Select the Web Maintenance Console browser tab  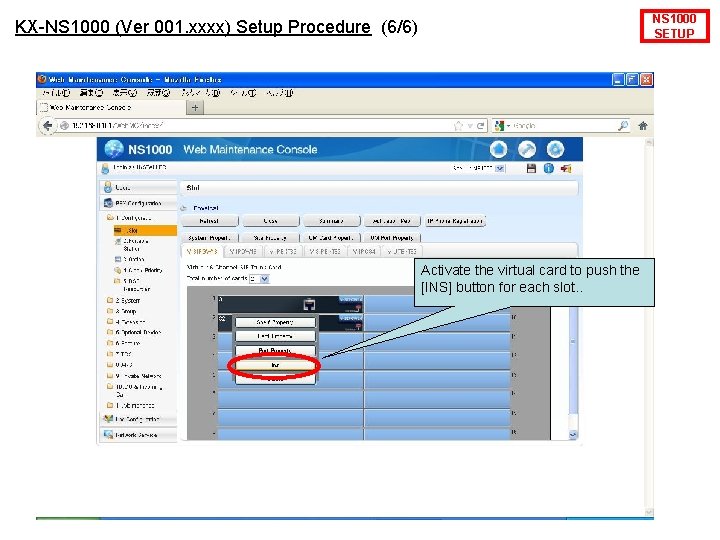(x=110, y=107)
